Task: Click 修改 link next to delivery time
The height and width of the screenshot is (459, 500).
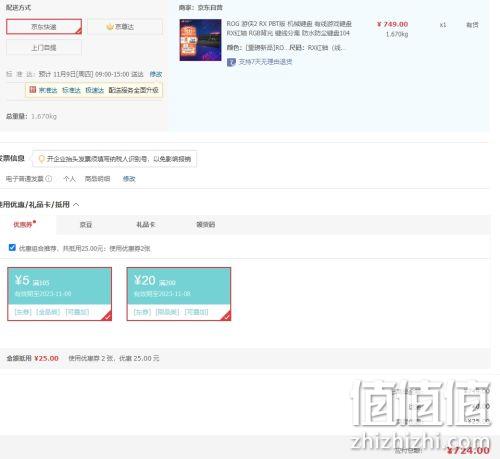Action: [x=156, y=74]
